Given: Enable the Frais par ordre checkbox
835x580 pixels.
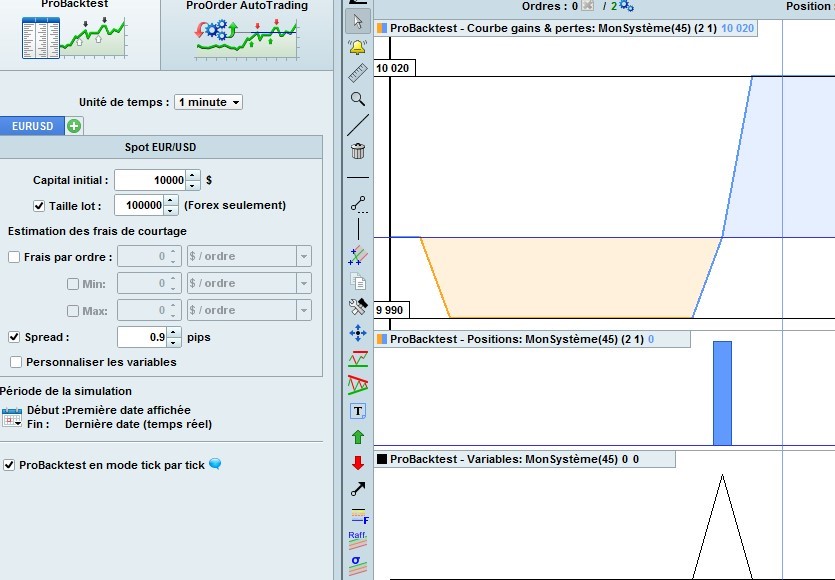Looking at the screenshot, I should tap(14, 257).
